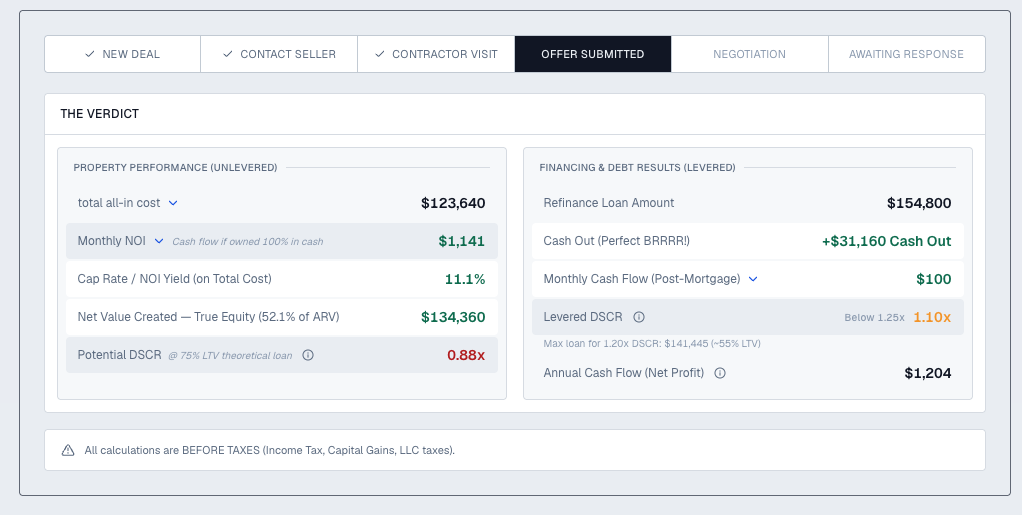The height and width of the screenshot is (515, 1022).
Task: Click 'FINANCING & DEBT RESULTS (LEVERED)' section title
Action: [637, 168]
